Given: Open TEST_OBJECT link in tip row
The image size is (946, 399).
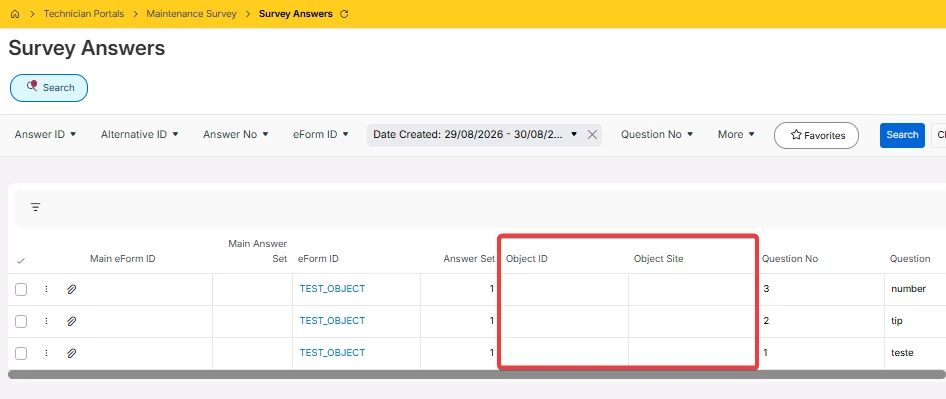Looking at the screenshot, I should pyautogui.click(x=332, y=321).
